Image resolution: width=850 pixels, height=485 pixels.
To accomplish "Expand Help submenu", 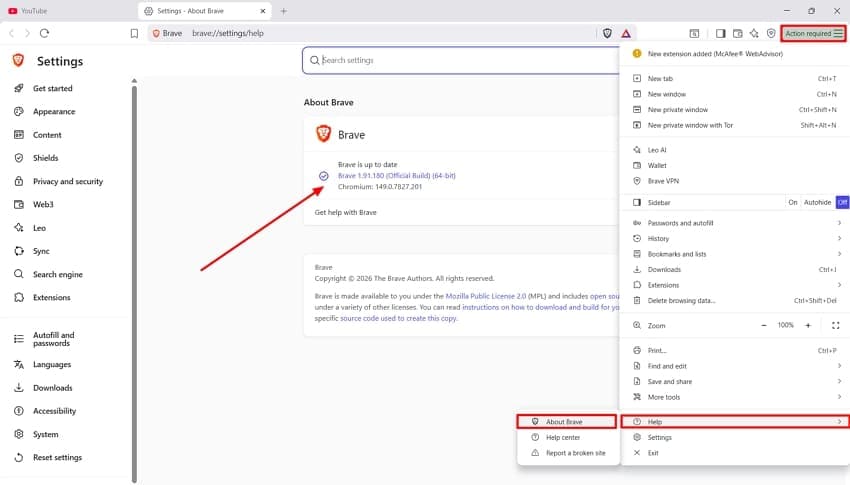I will (735, 422).
